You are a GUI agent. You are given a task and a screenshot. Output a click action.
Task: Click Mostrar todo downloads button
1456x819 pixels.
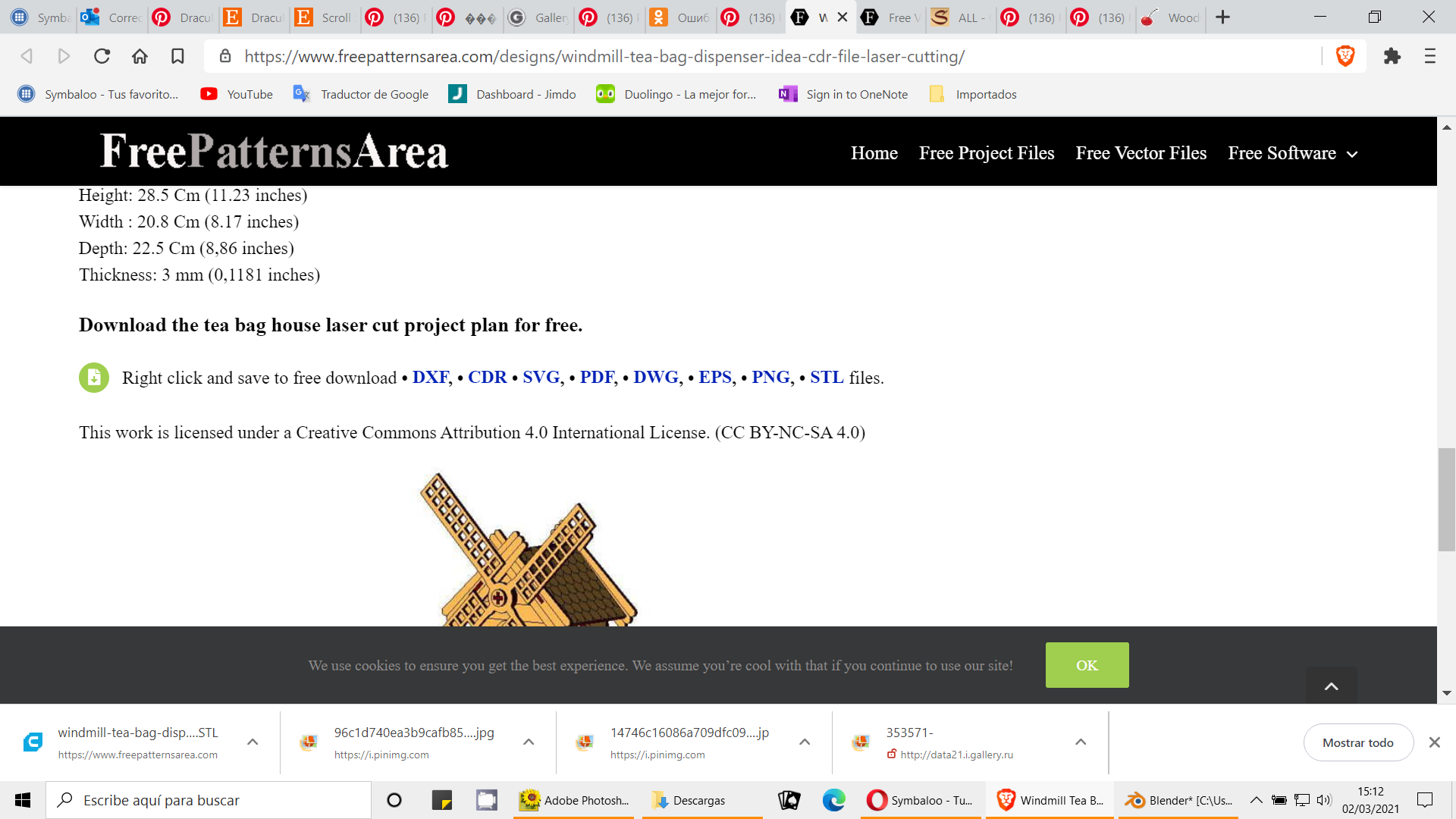click(x=1357, y=742)
